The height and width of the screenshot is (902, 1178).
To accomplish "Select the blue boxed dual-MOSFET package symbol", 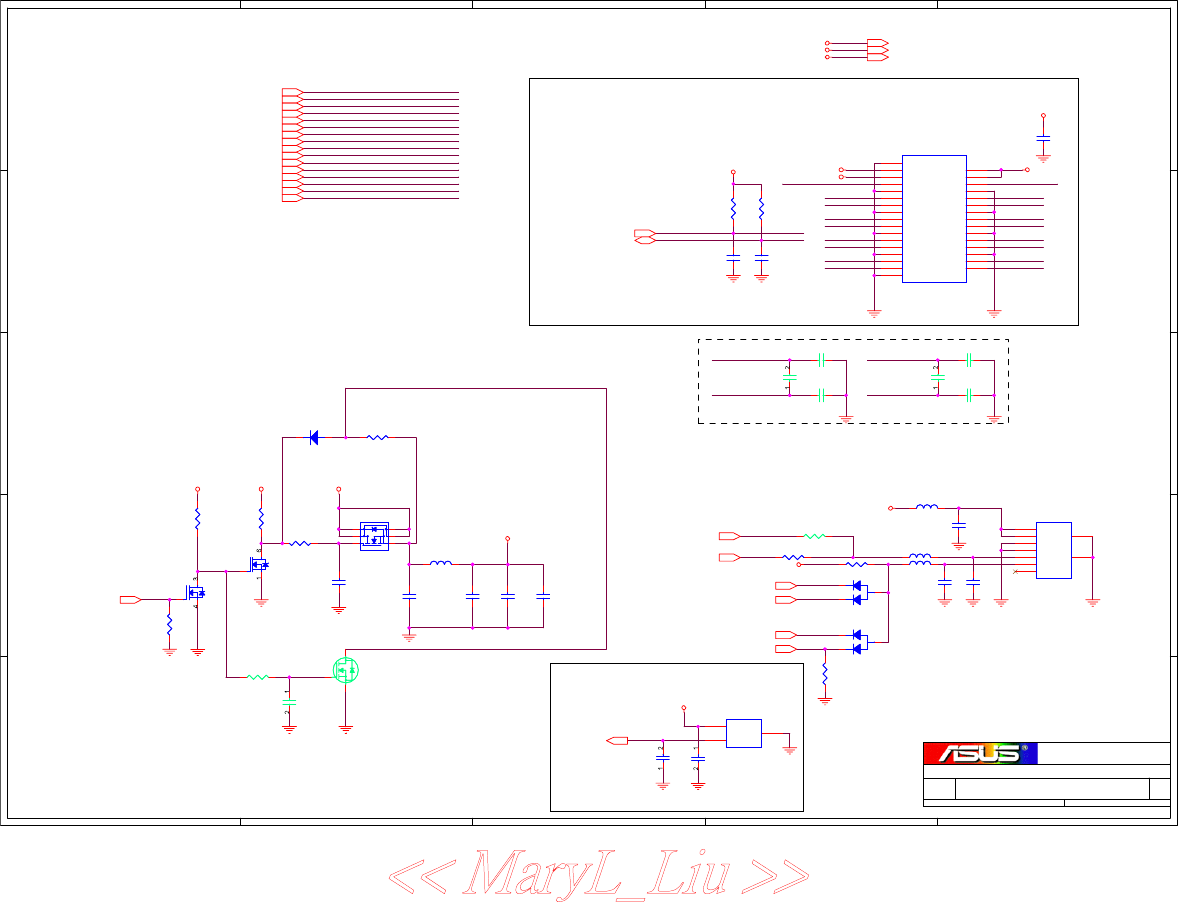I will 374,536.
